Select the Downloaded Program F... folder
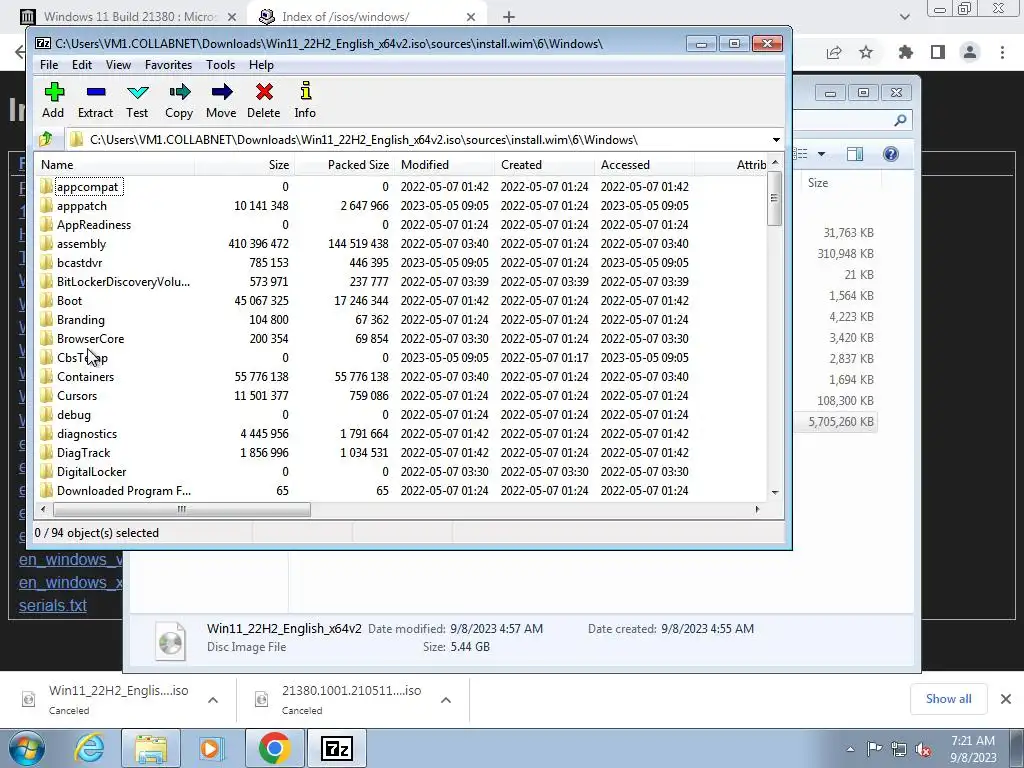This screenshot has height=768, width=1024. 123,490
